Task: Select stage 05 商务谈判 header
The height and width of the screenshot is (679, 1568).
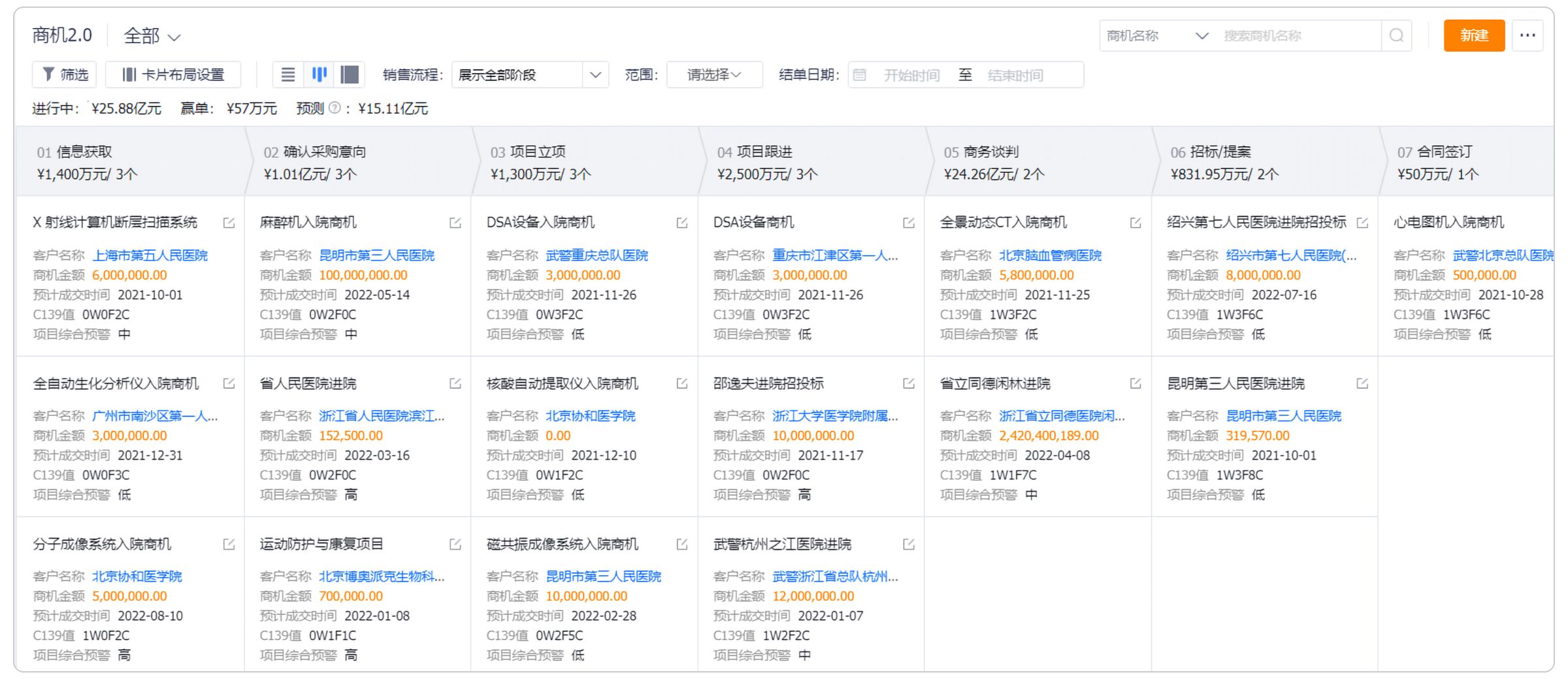Action: (1038, 162)
